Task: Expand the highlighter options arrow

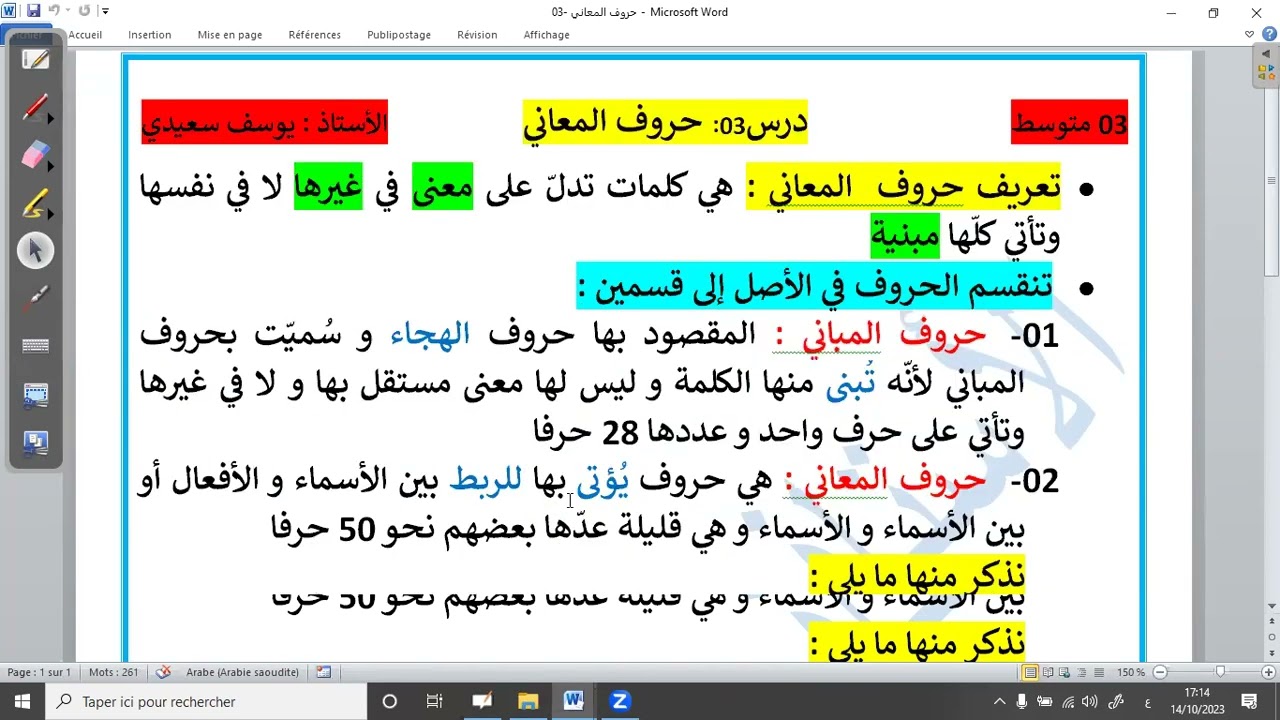Action: (x=51, y=215)
